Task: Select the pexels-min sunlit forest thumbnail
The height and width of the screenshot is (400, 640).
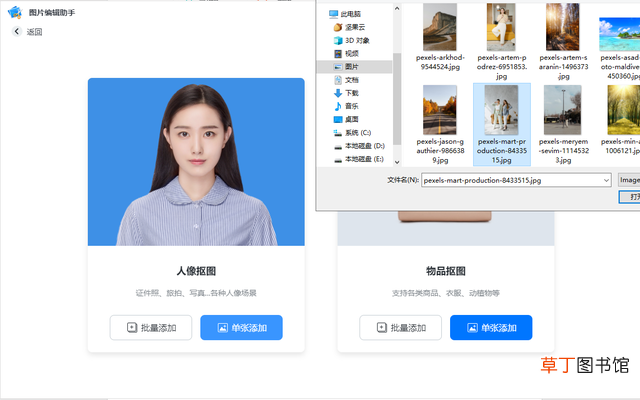Action: pyautogui.click(x=623, y=110)
